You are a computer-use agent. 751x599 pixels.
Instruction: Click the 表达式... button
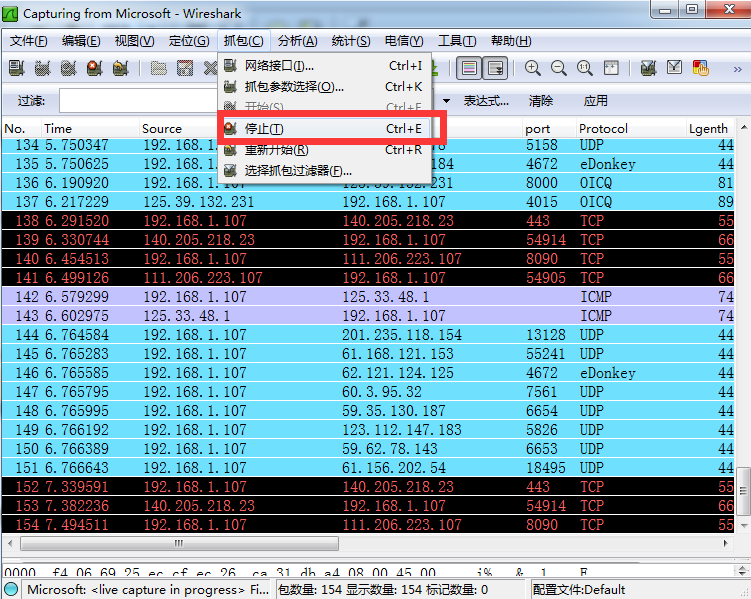pyautogui.click(x=486, y=101)
